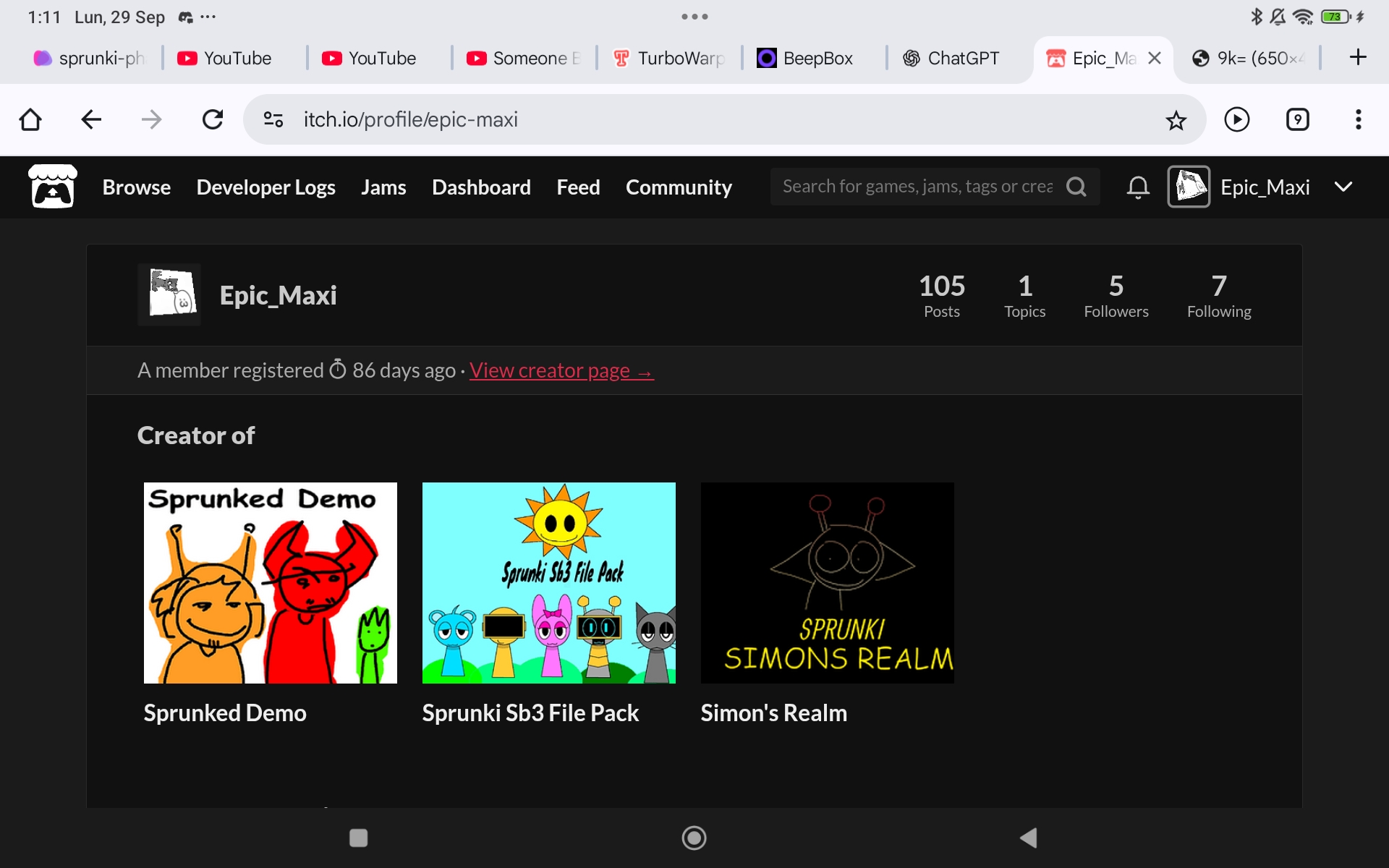Click the media play control icon
Viewport: 1389px width, 868px height.
[x=1236, y=120]
